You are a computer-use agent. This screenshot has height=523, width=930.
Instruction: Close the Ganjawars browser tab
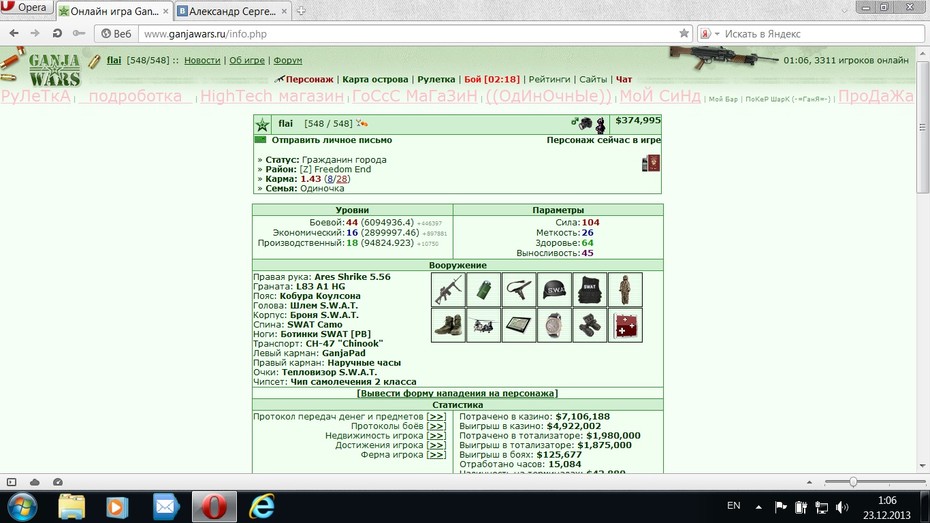pyautogui.click(x=165, y=11)
